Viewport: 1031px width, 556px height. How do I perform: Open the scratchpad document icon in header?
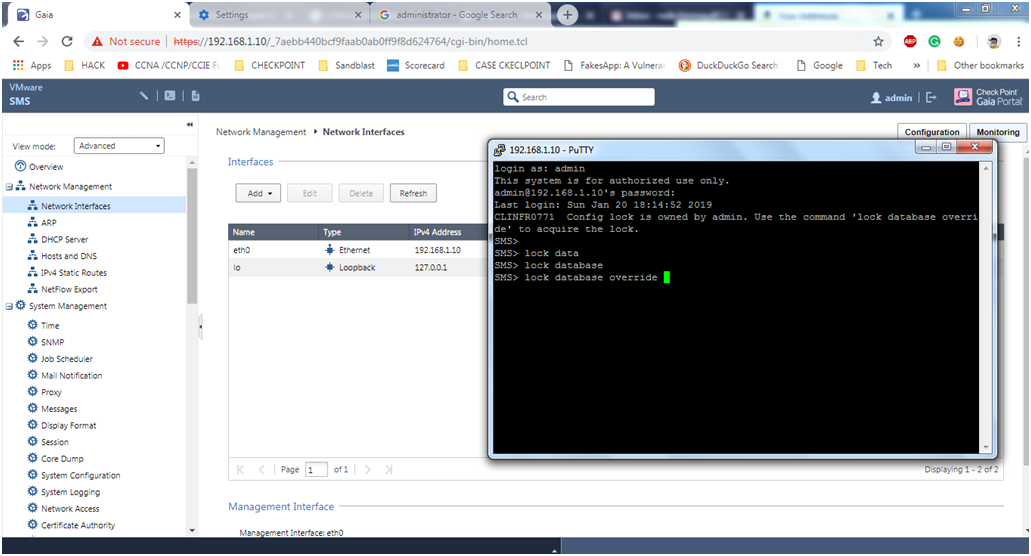click(195, 96)
